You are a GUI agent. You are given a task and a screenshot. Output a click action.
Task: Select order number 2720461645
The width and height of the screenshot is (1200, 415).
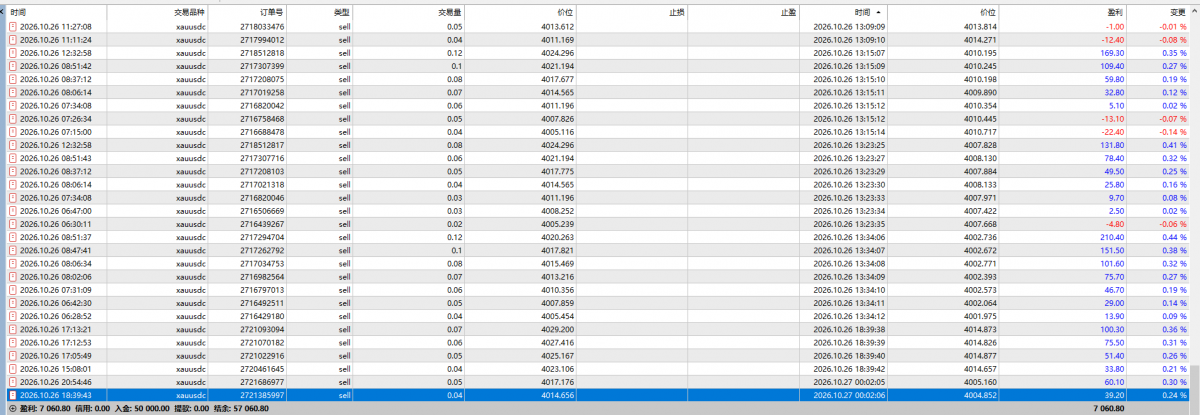tap(263, 369)
